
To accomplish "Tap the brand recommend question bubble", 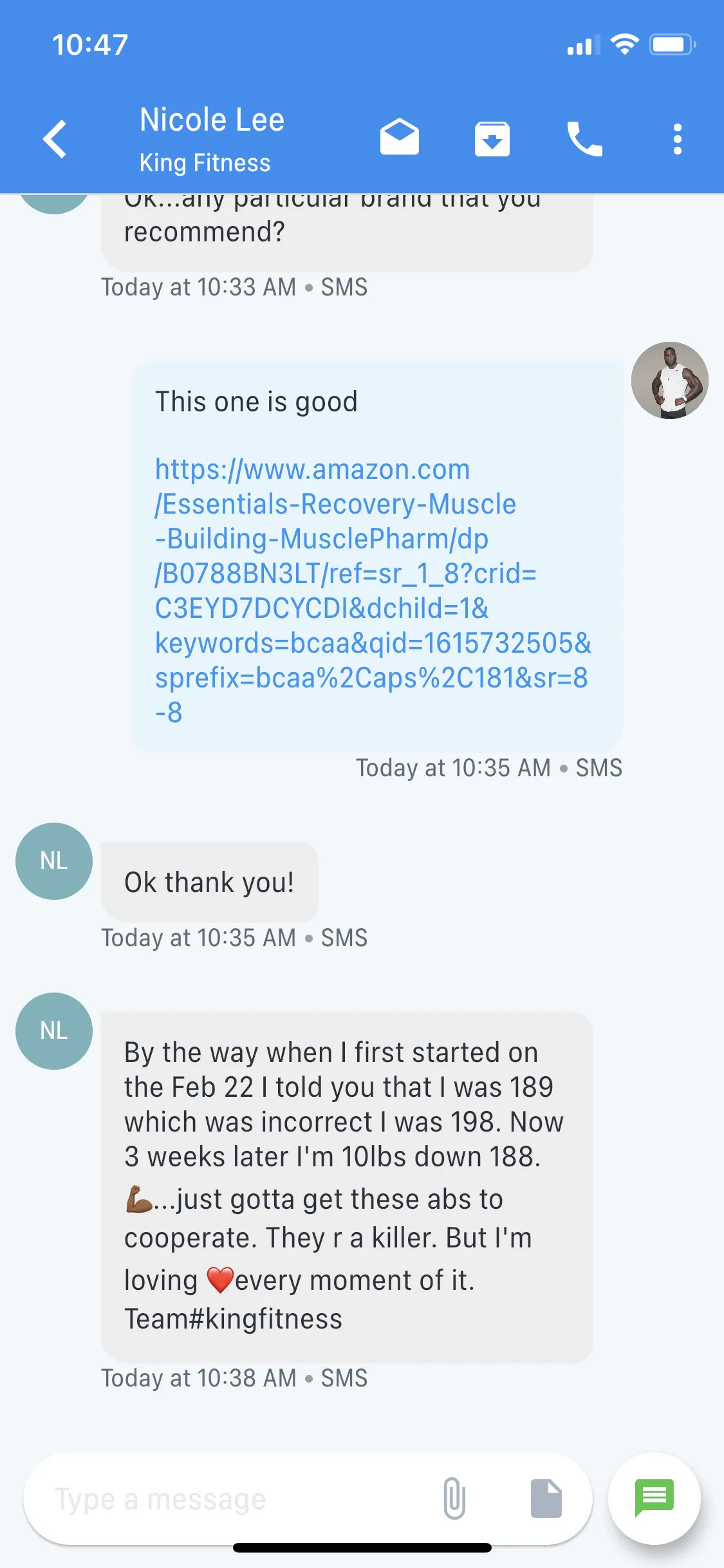I will [x=346, y=232].
